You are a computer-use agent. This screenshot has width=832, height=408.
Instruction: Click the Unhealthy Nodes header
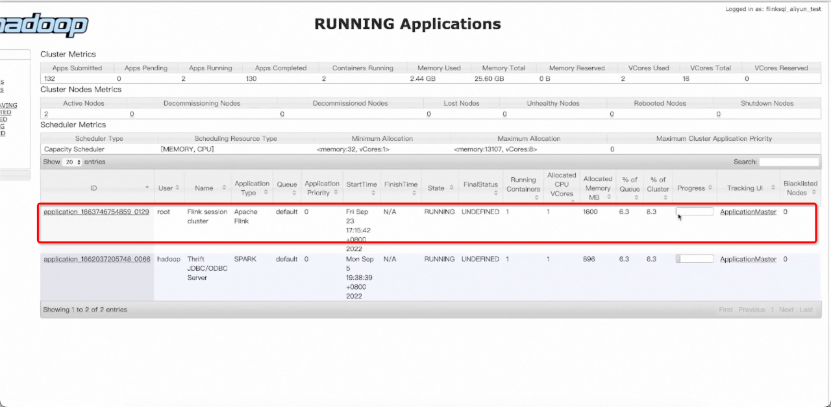553,103
